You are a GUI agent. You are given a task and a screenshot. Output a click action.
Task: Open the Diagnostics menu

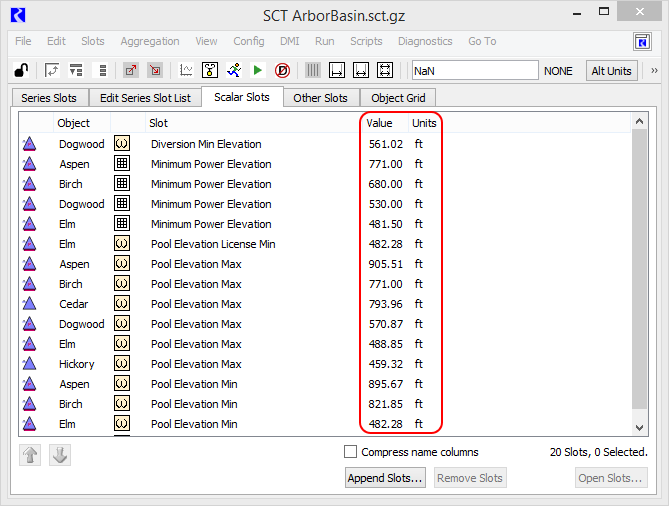coord(425,42)
